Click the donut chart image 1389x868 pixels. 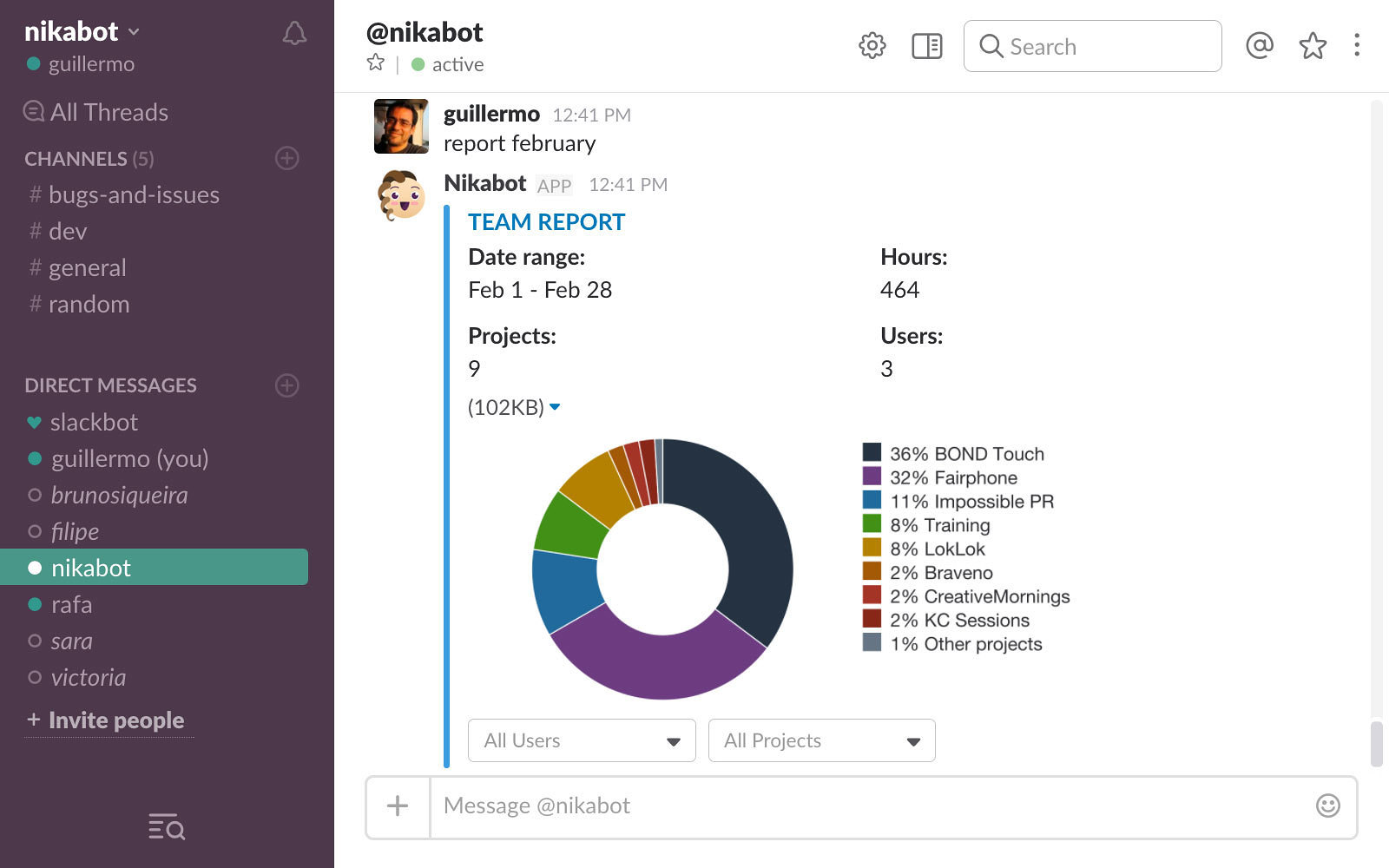coord(662,569)
